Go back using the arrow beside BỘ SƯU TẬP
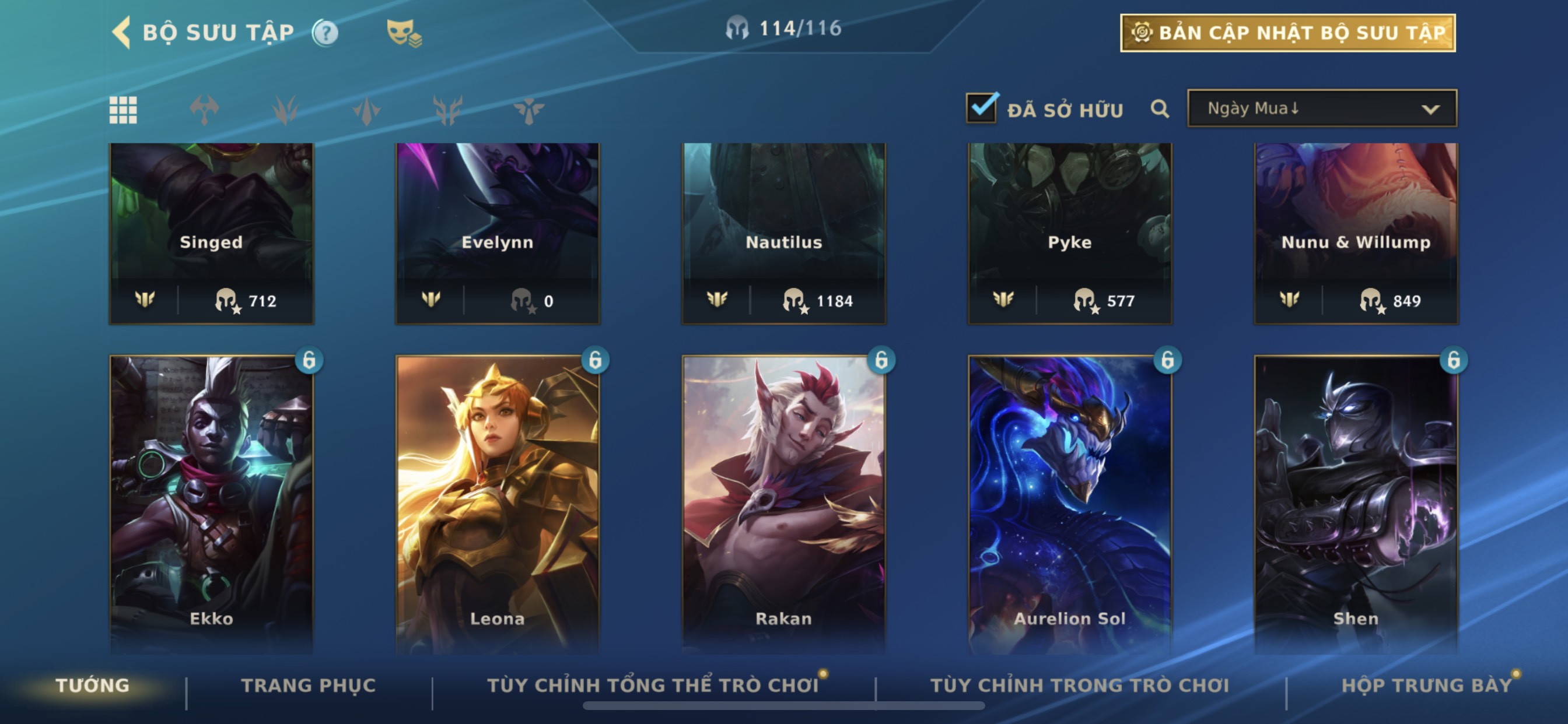Screen dimensions: 1568x724 121,32
